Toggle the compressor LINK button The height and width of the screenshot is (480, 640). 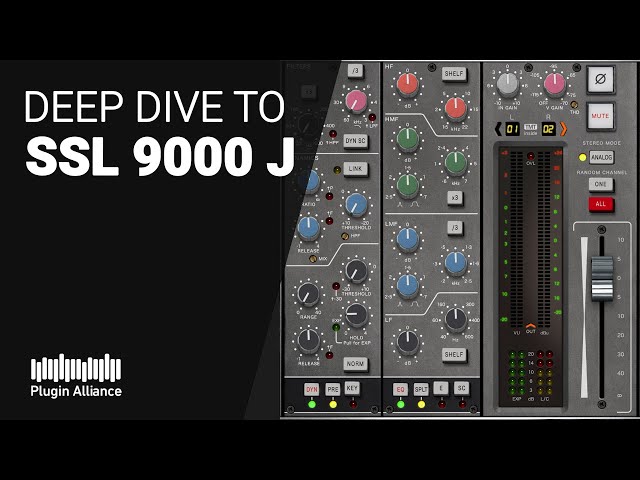(356, 169)
